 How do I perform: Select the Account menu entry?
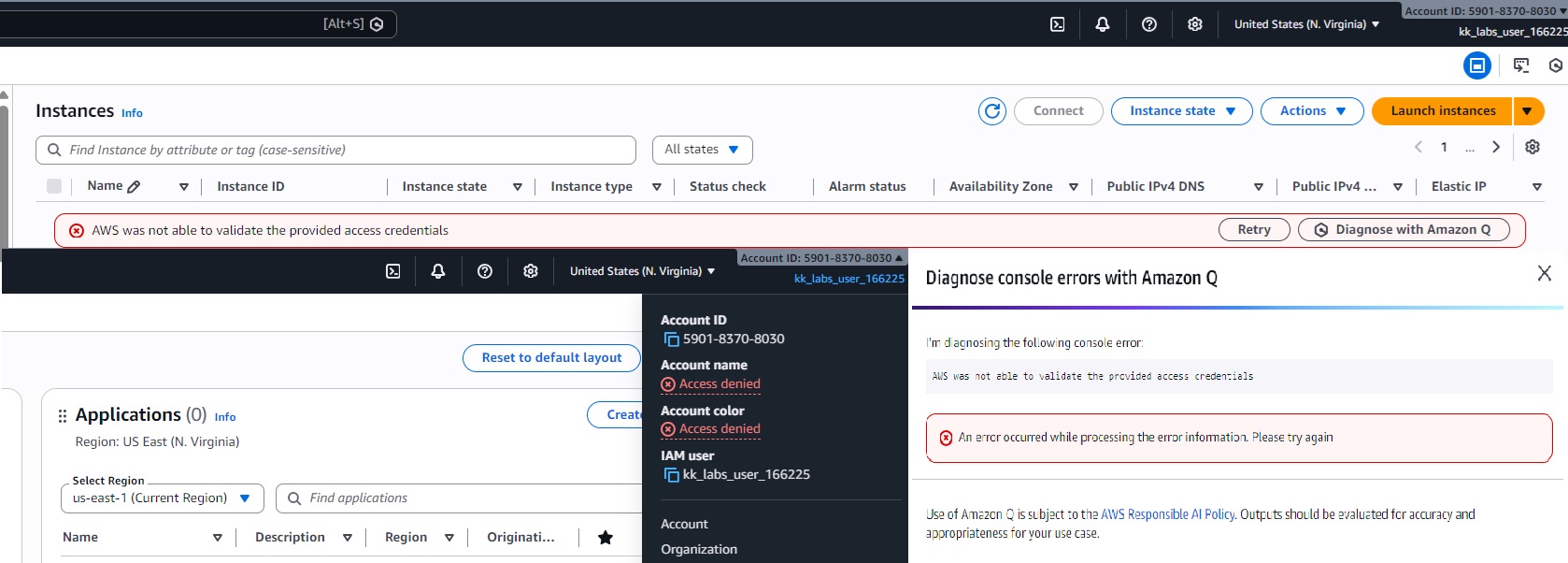tap(684, 525)
